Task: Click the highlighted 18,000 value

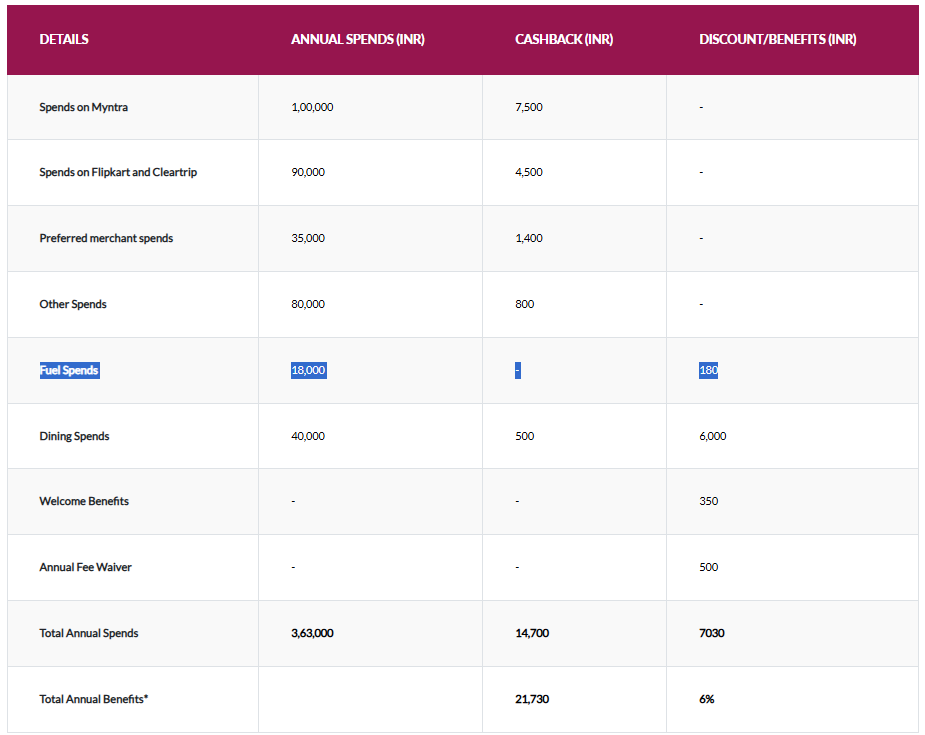Action: pos(309,370)
